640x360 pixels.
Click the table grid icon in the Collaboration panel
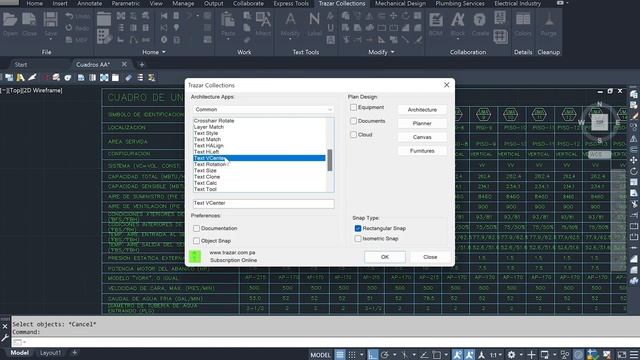tap(500, 36)
